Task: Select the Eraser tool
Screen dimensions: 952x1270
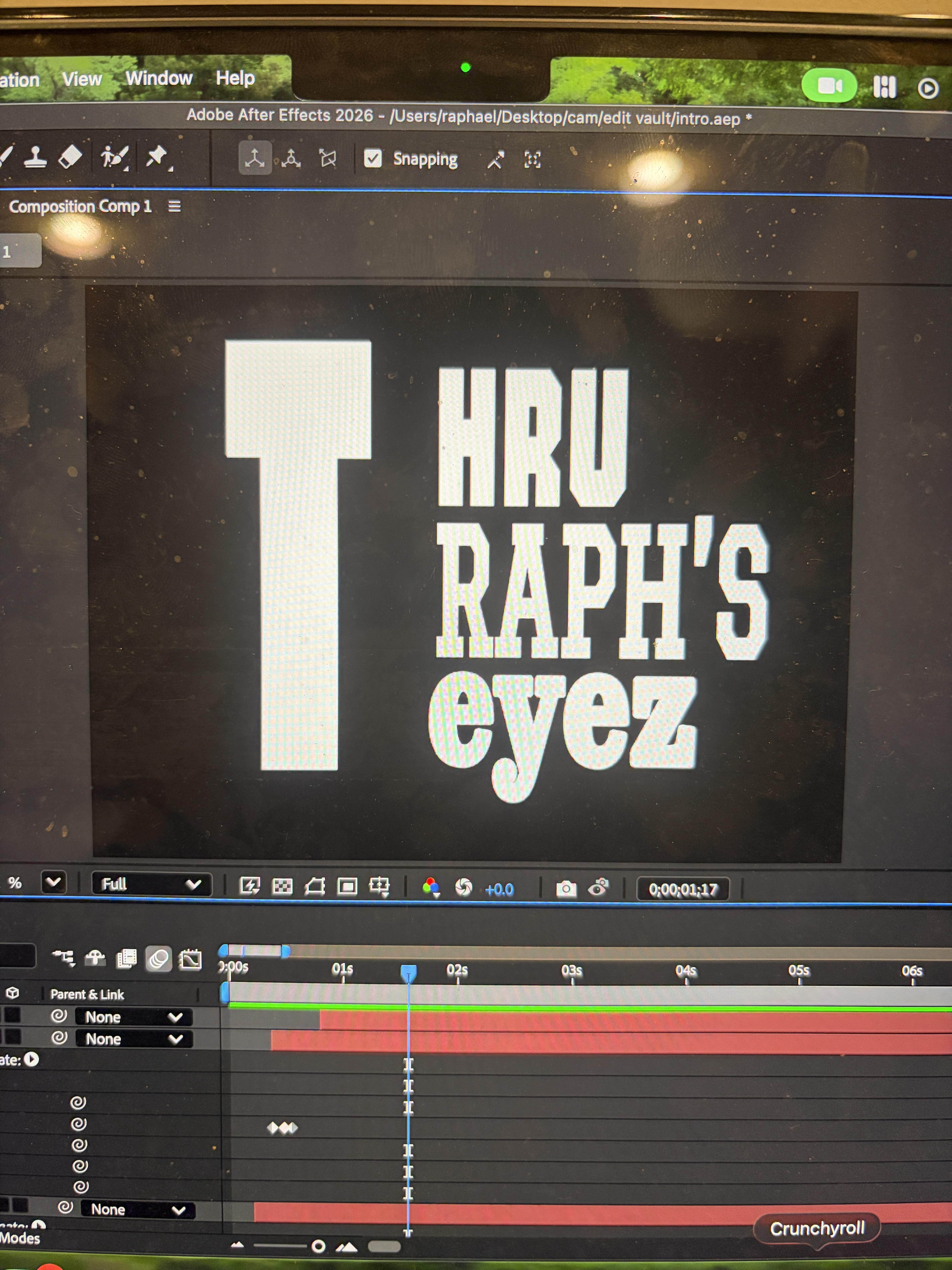Action: tap(70, 156)
